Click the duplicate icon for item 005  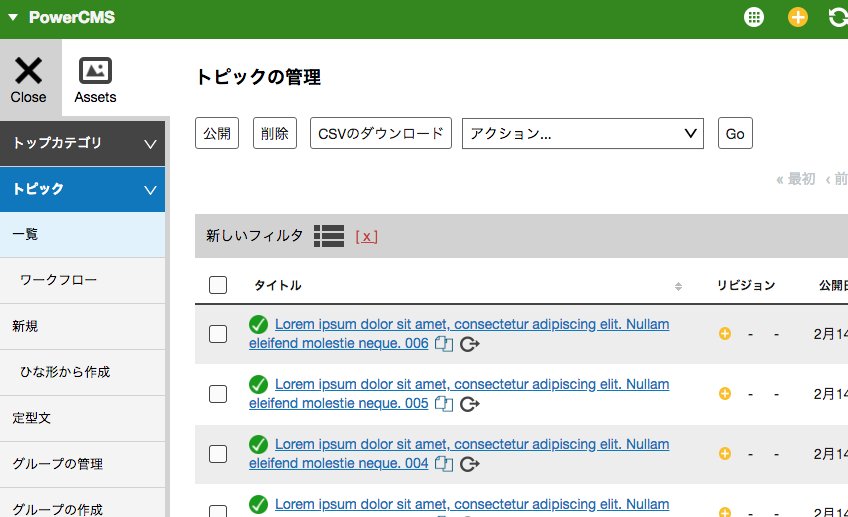tap(444, 404)
